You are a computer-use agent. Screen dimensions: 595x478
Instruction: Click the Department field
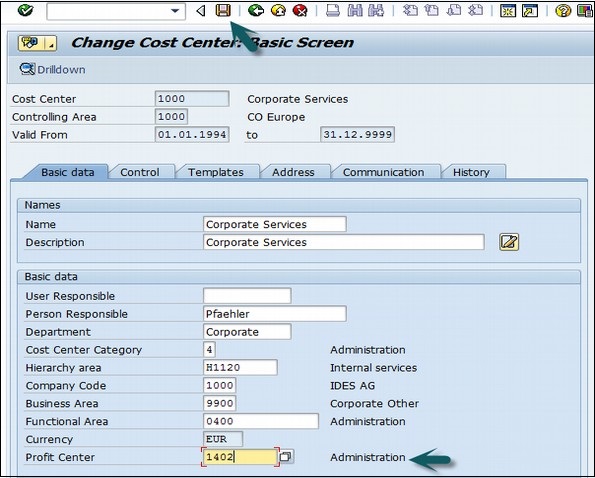[x=247, y=332]
